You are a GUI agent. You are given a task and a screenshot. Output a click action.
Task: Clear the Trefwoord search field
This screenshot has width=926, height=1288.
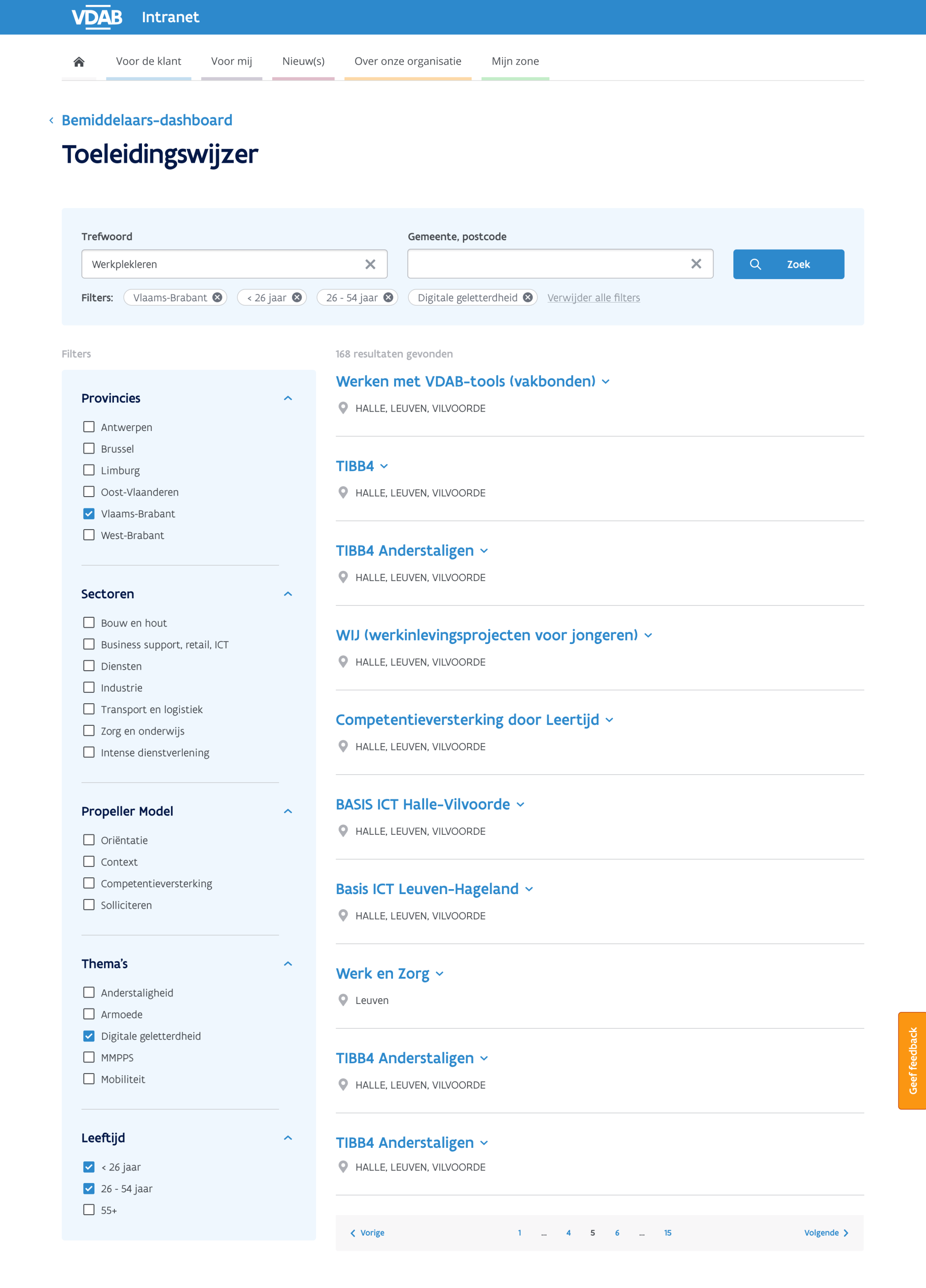click(x=369, y=264)
